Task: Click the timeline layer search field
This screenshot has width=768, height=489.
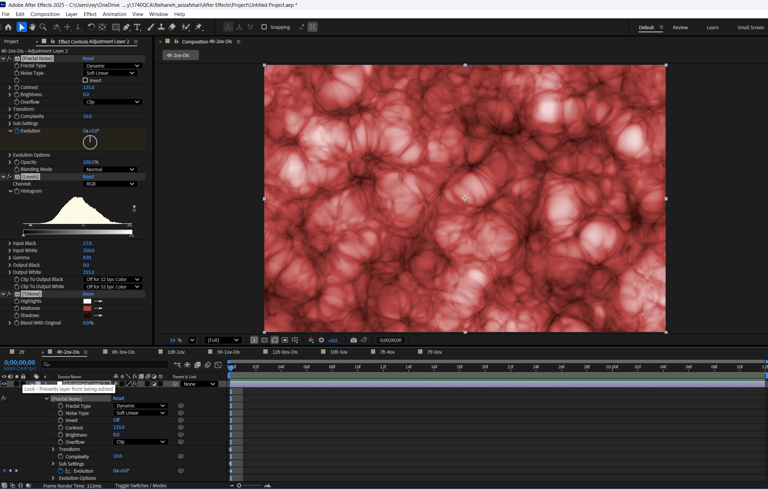Action: [100, 364]
